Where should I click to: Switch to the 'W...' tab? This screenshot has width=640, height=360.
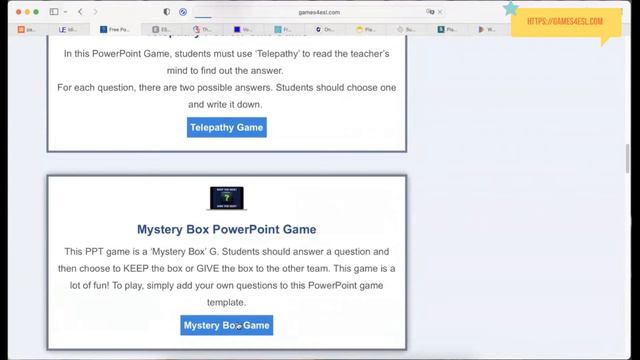487,29
